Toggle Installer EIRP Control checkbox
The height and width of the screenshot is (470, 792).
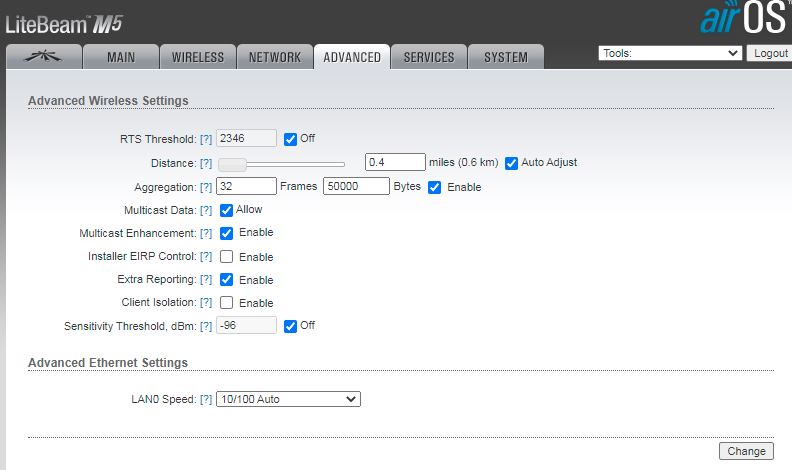[227, 257]
